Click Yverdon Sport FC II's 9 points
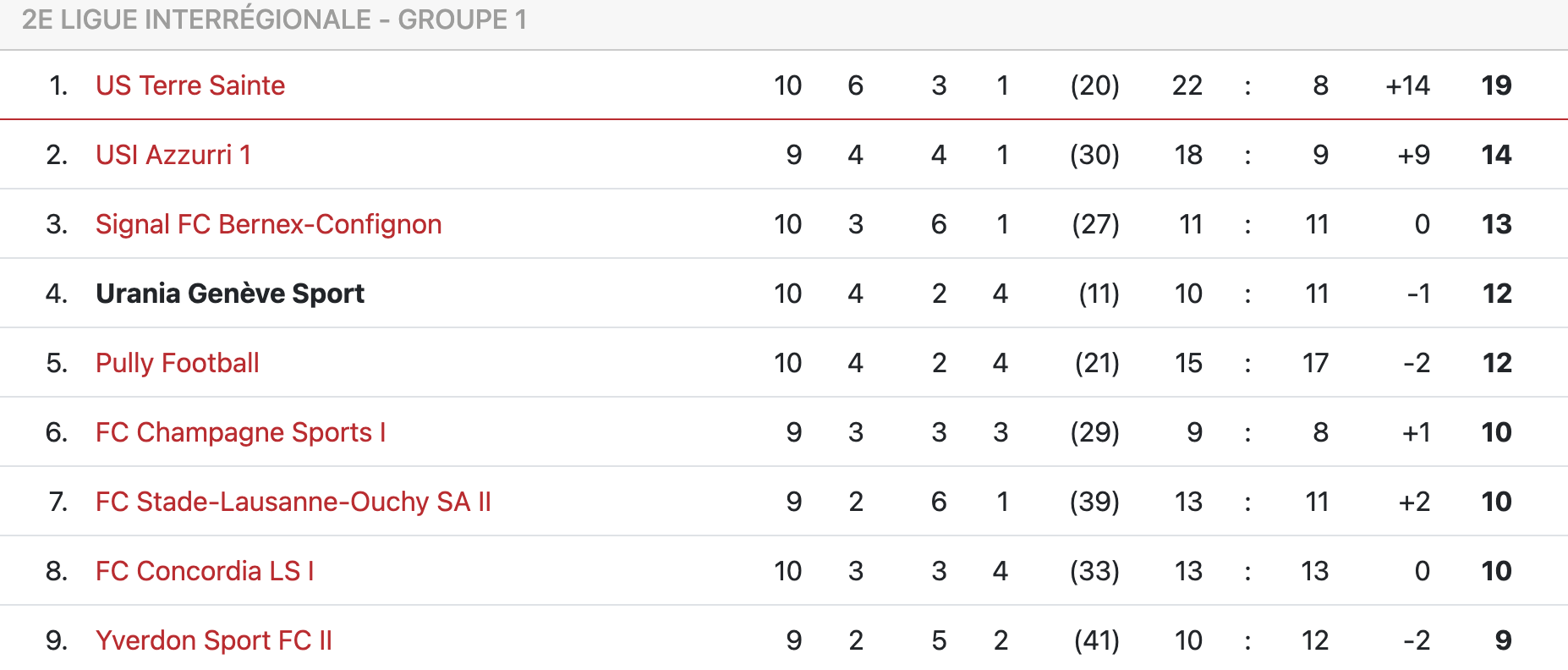This screenshot has width=1568, height=670. coord(1503,640)
